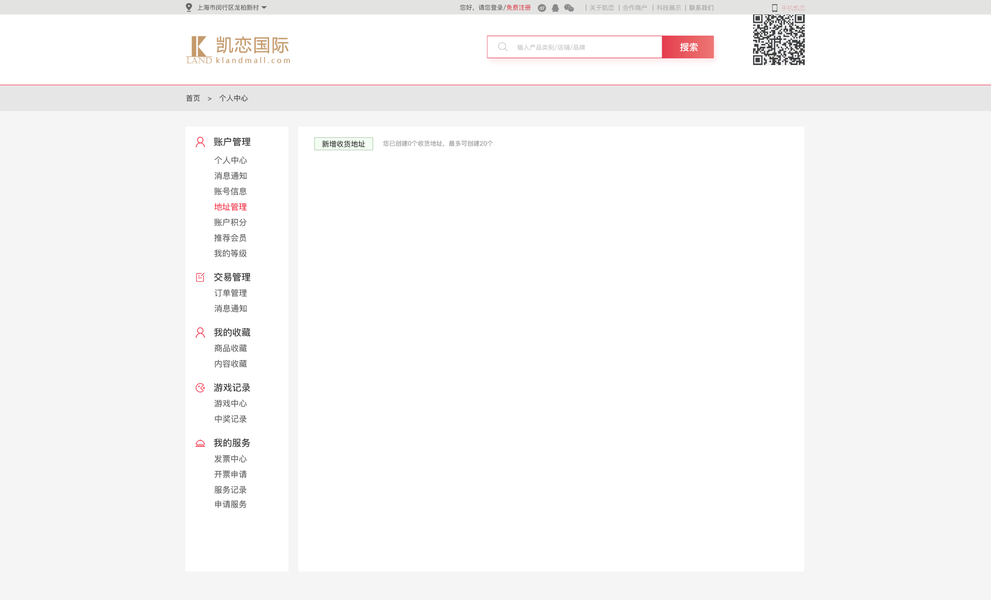Click the 免费注册 registration link

(x=519, y=7)
